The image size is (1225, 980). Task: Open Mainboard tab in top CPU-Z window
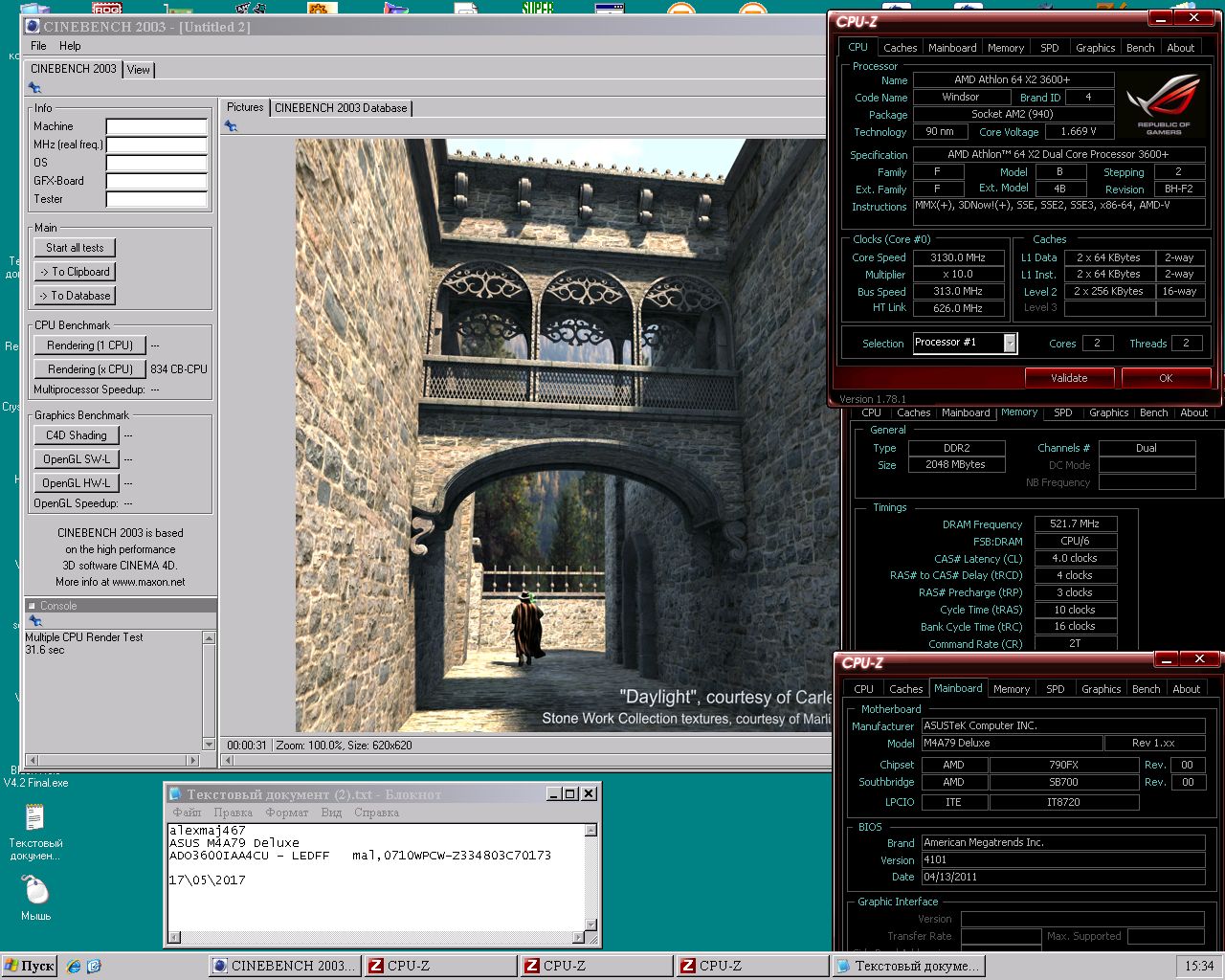[952, 48]
